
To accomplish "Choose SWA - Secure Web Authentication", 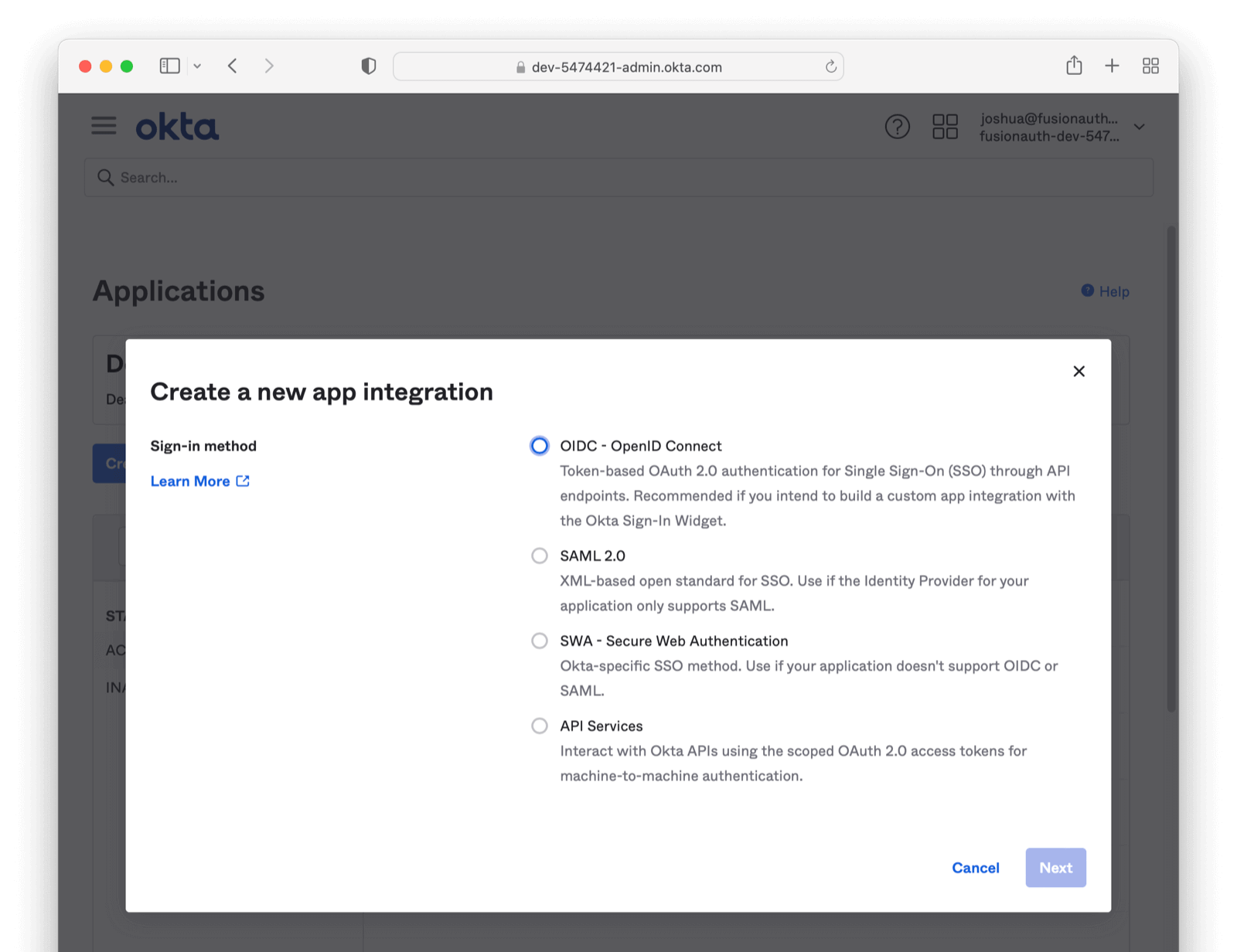I will [540, 641].
